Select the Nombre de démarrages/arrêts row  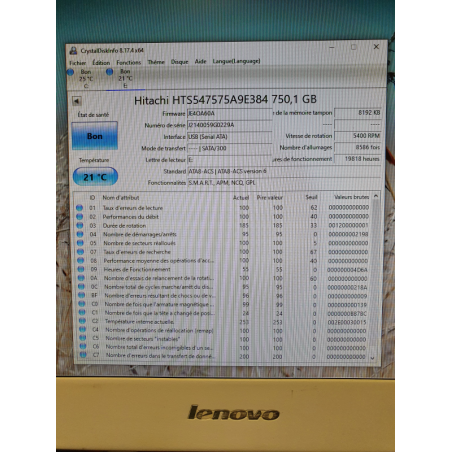(x=223, y=234)
